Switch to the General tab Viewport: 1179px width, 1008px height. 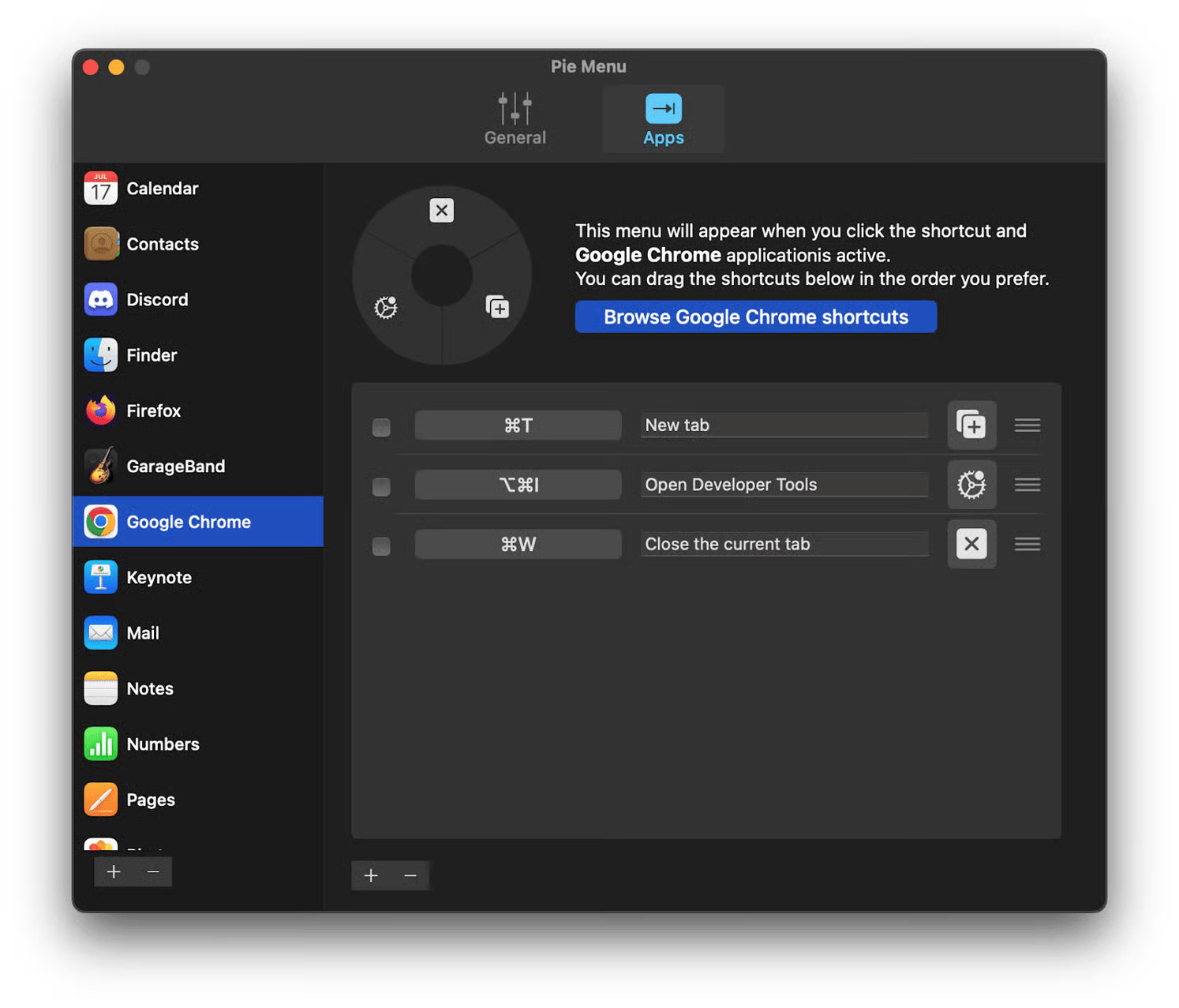(515, 120)
